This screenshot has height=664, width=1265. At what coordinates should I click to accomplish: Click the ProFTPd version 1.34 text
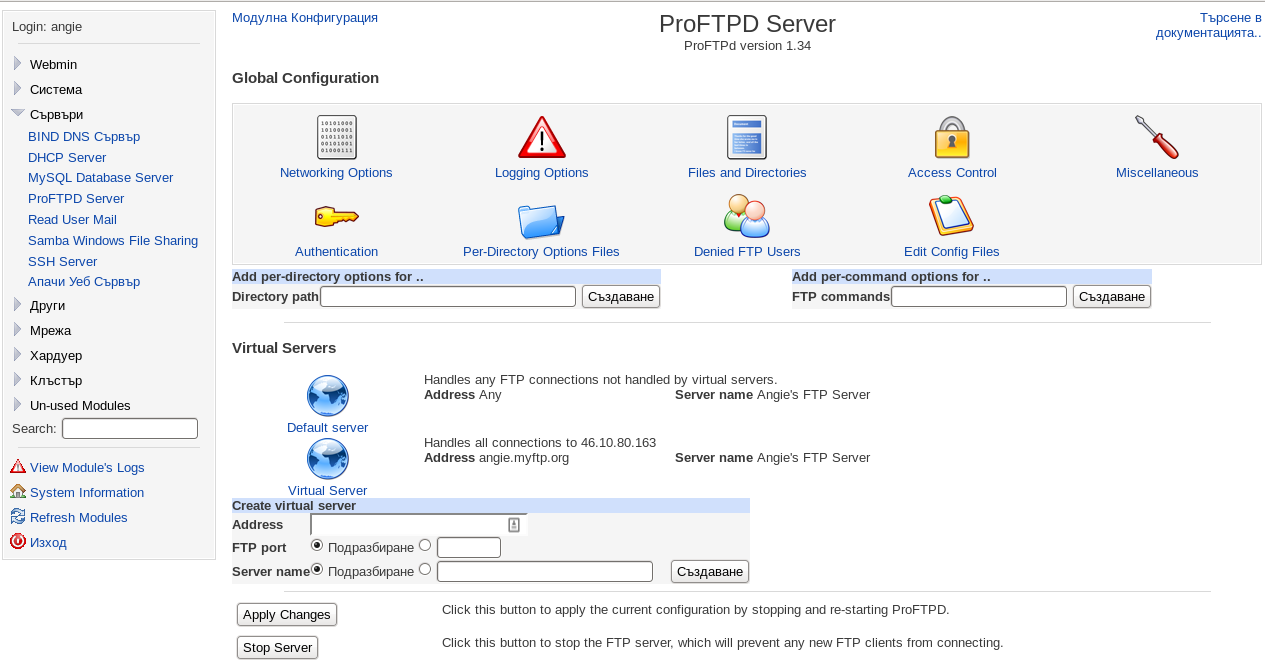[x=747, y=45]
